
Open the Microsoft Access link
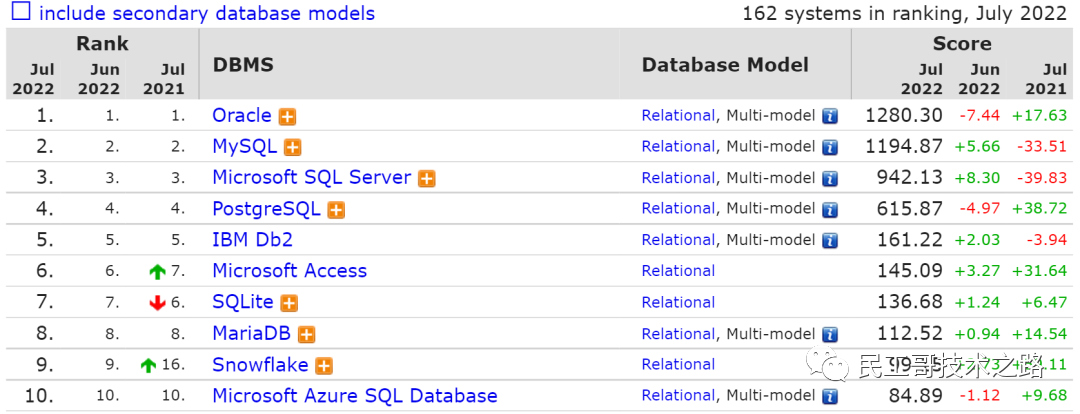pos(289,271)
